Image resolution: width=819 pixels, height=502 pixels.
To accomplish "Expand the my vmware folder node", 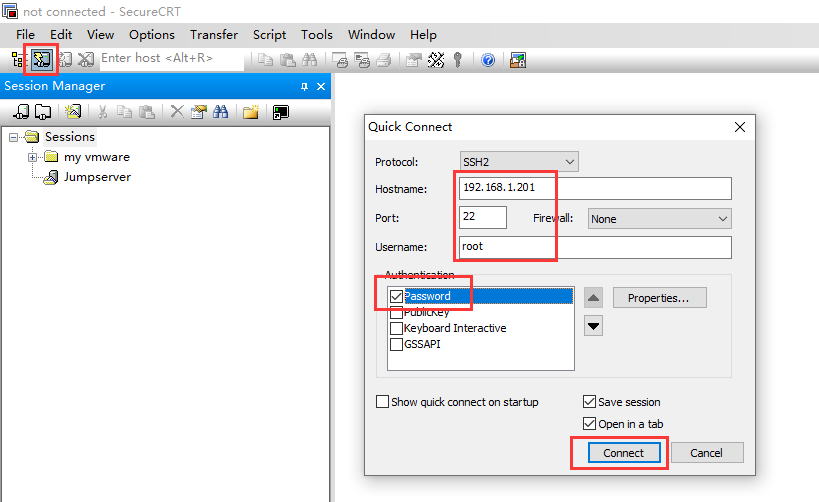I will 32,157.
